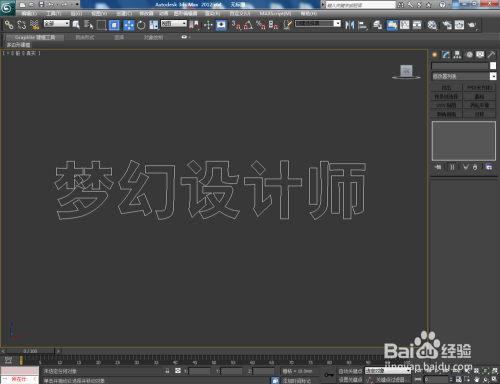The height and width of the screenshot is (384, 500).
Task: Activate the Select and Scale tool
Action: tap(154, 25)
